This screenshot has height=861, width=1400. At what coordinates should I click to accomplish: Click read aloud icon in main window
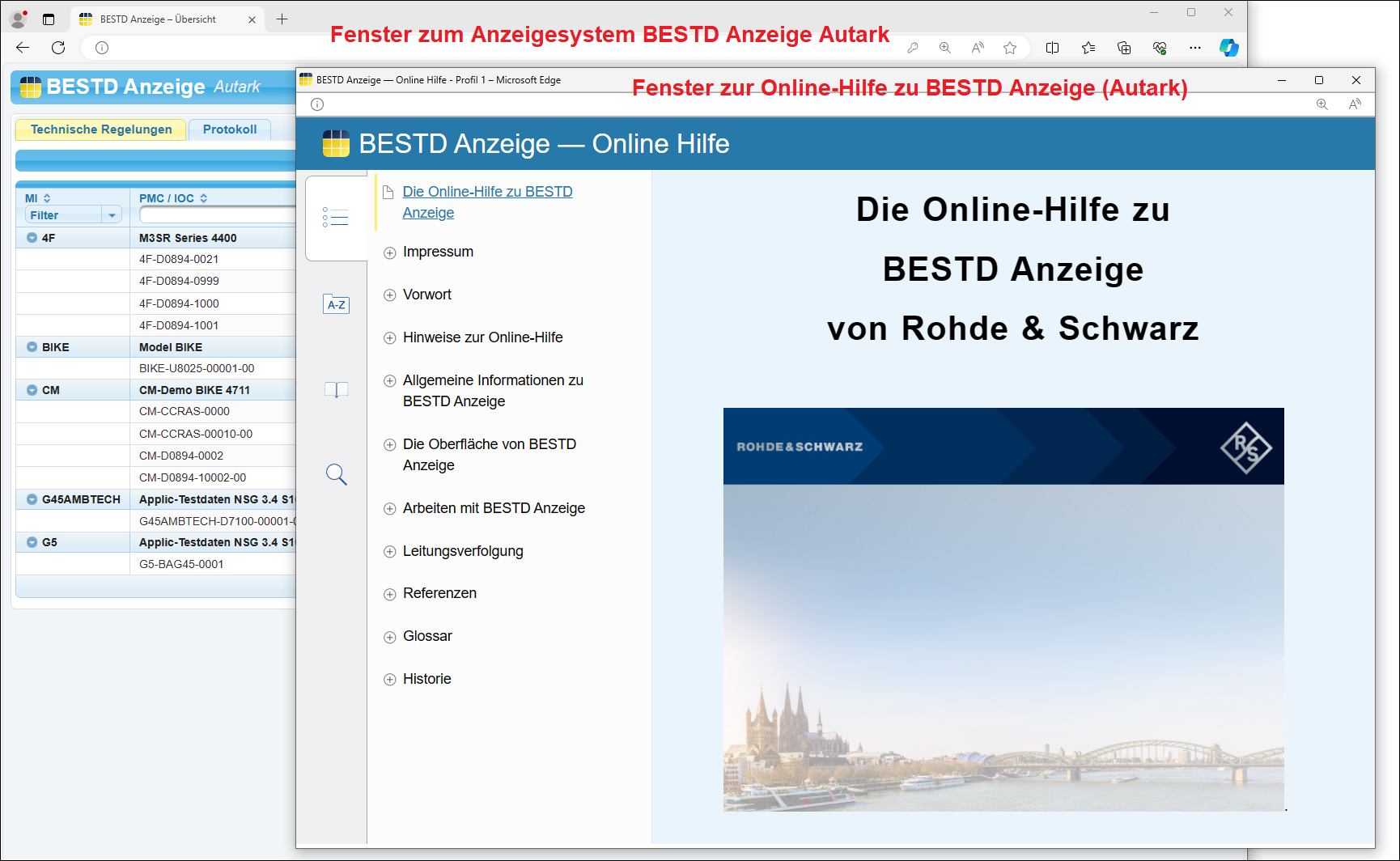coord(978,48)
